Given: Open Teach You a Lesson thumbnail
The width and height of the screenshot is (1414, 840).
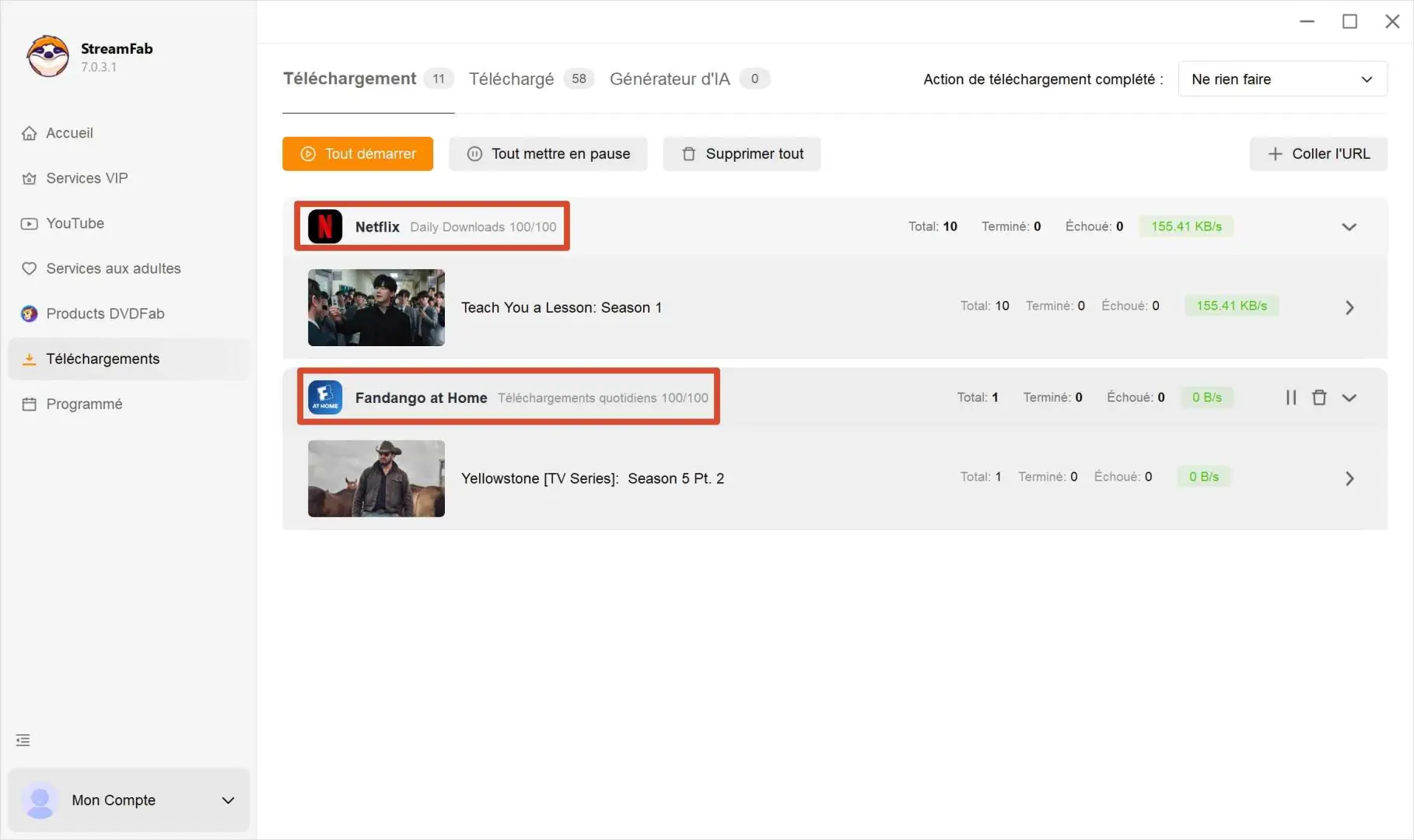Looking at the screenshot, I should click(x=376, y=307).
